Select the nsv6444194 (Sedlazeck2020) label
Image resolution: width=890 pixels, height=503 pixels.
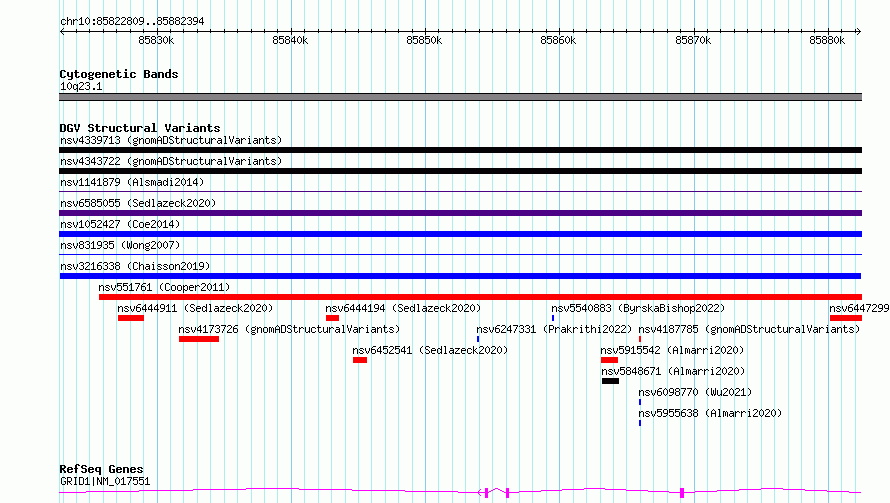(x=403, y=308)
